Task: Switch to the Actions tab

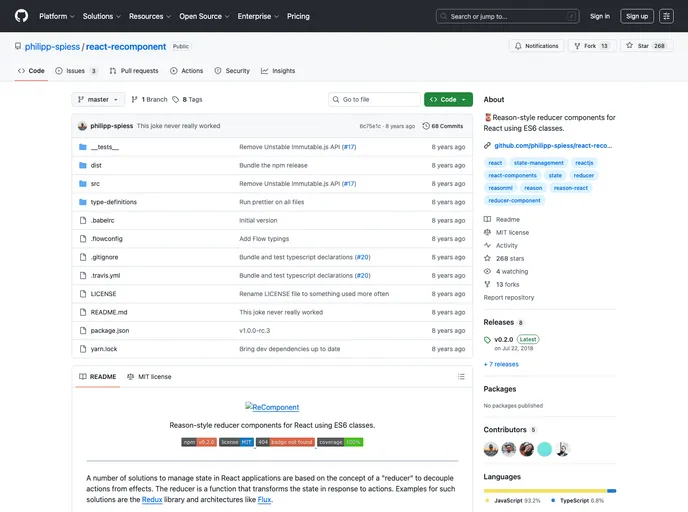Action: click(x=186, y=71)
